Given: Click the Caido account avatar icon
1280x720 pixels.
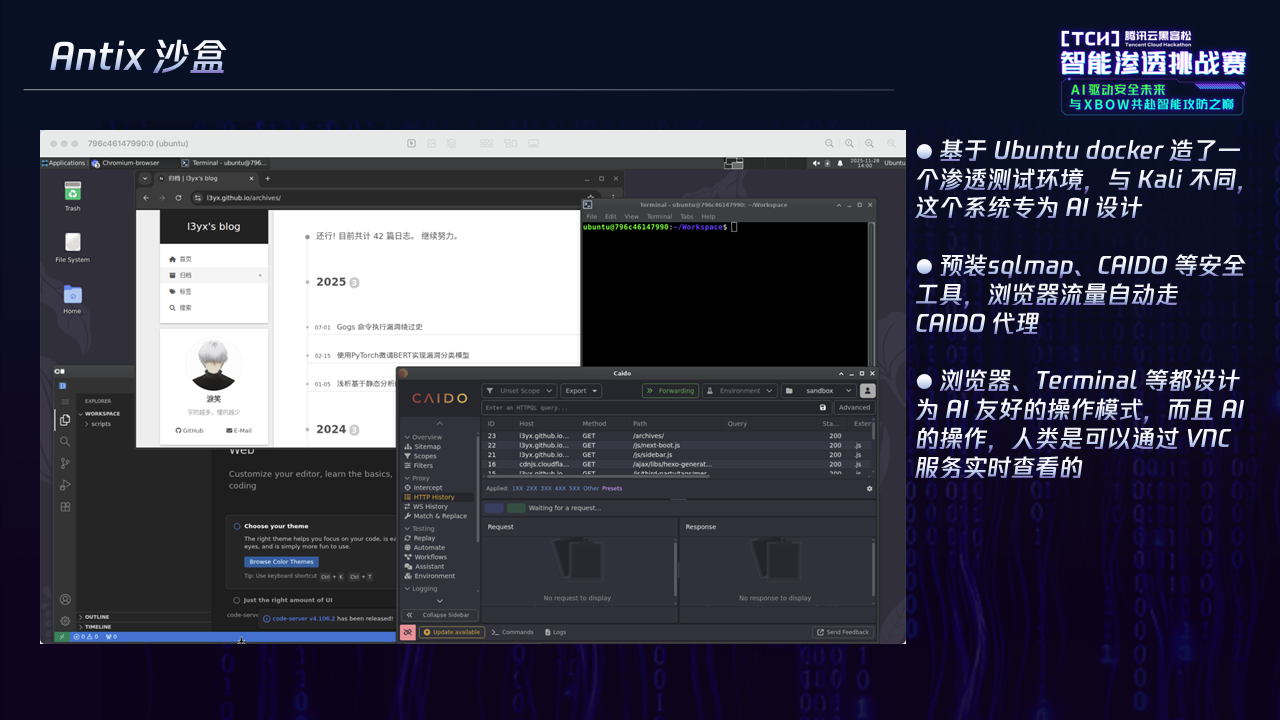Looking at the screenshot, I should point(867,391).
